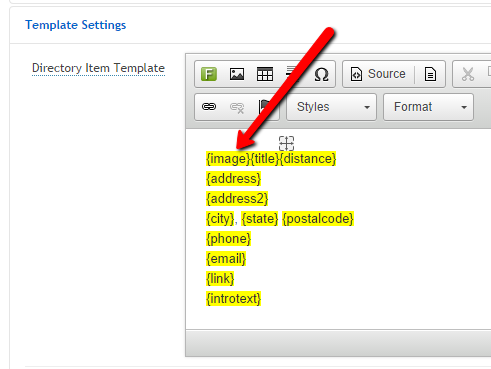
Task: Open the Styles dropdown
Action: 331,107
